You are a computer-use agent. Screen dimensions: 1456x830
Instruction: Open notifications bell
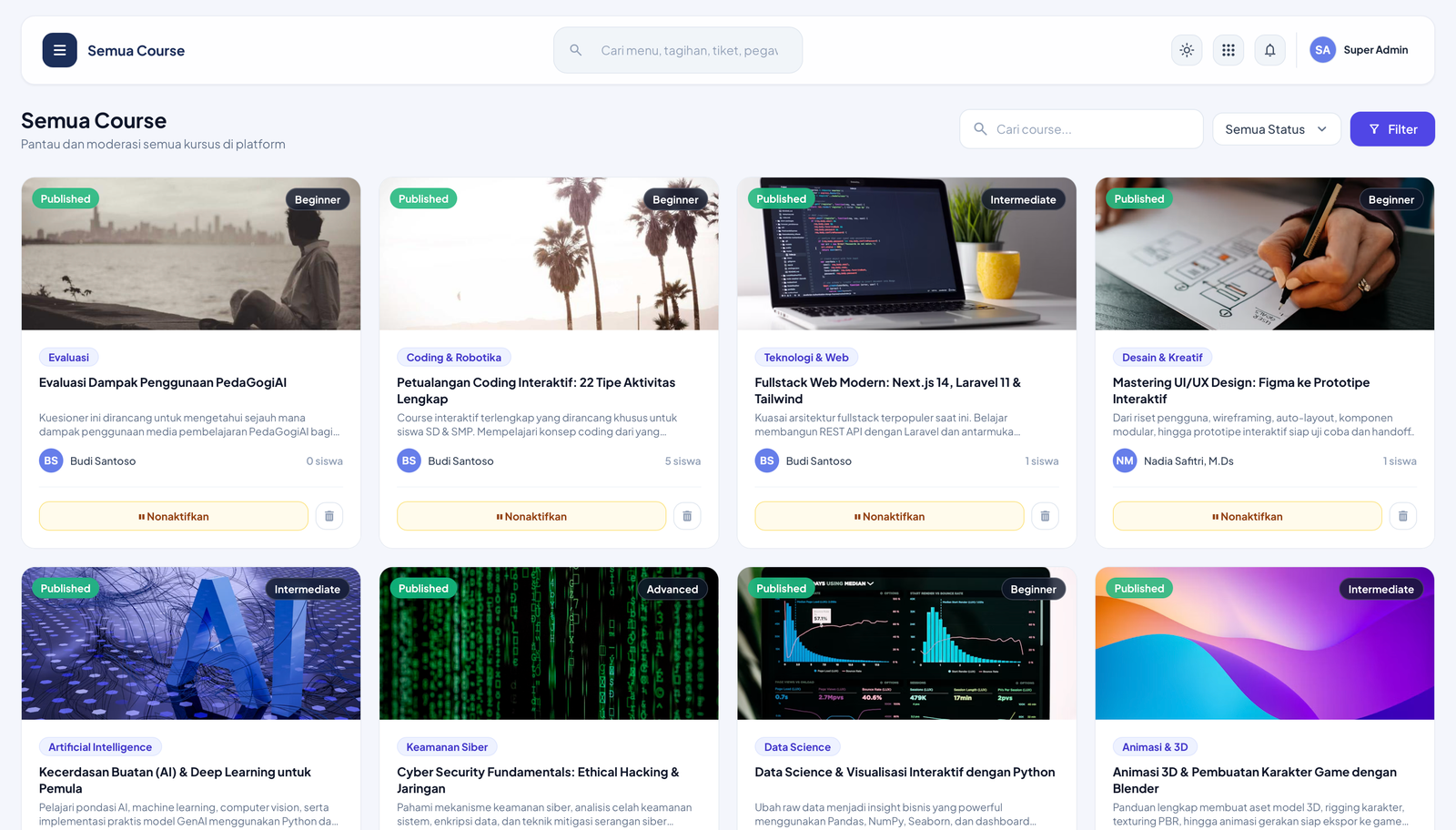coord(1270,50)
